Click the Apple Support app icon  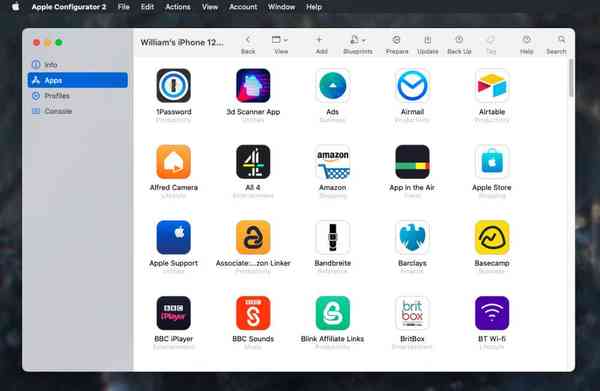click(173, 237)
